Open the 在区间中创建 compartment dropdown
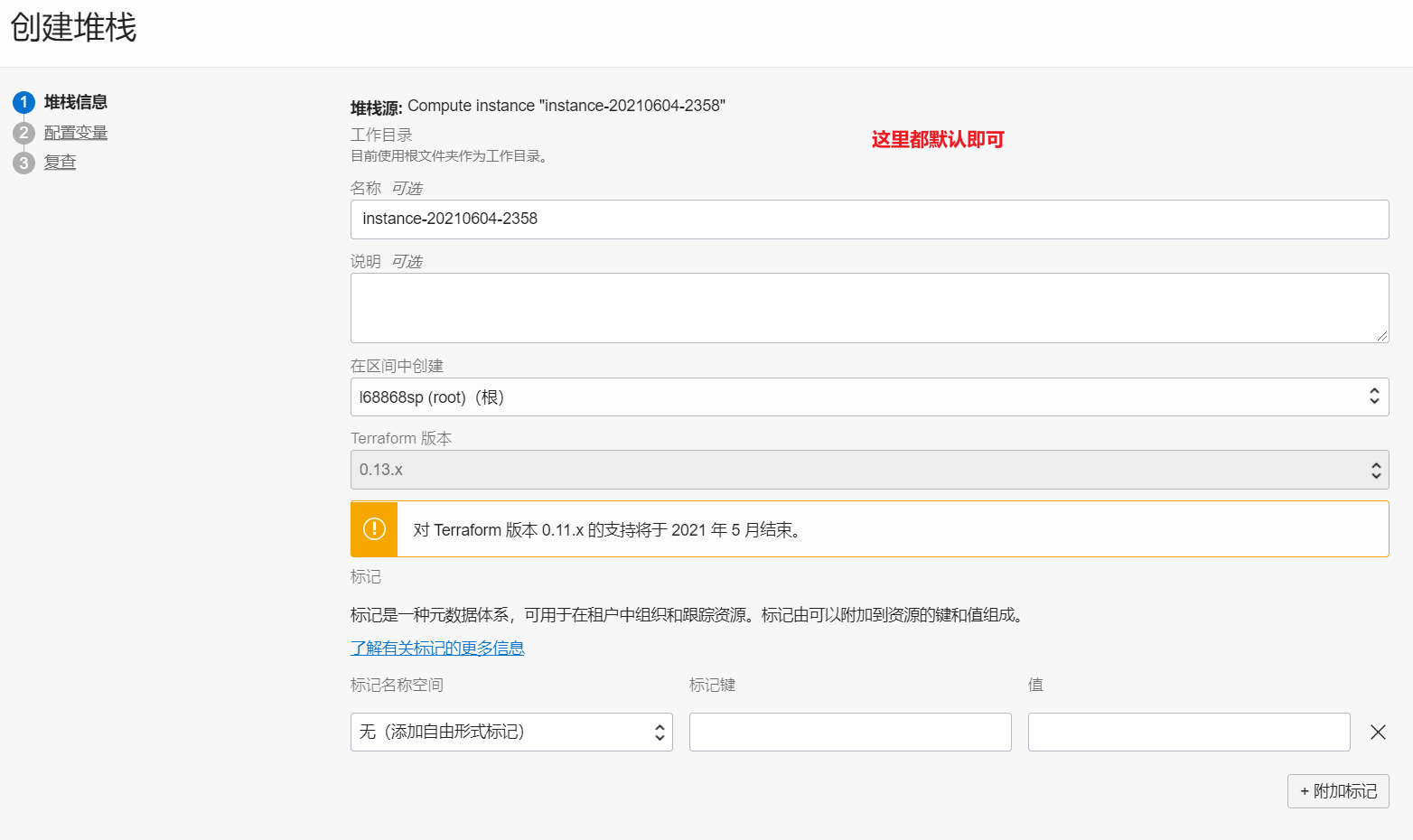The image size is (1413, 840). click(869, 397)
